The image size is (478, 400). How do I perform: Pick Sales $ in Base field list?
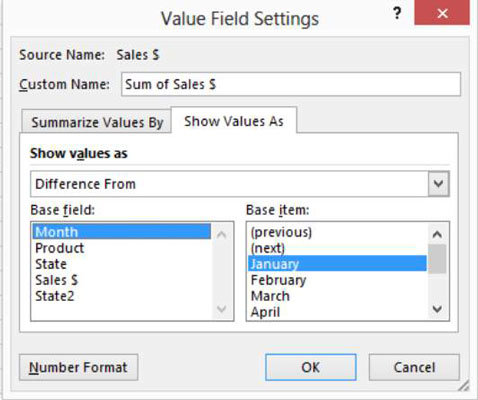click(x=122, y=280)
